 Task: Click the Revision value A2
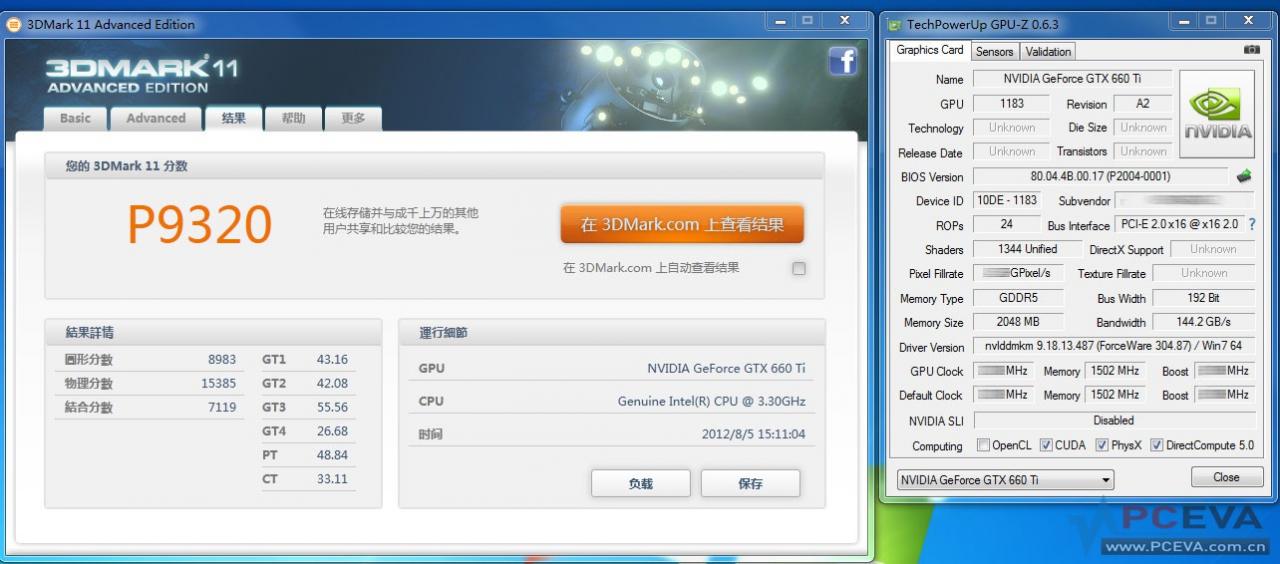(1143, 103)
